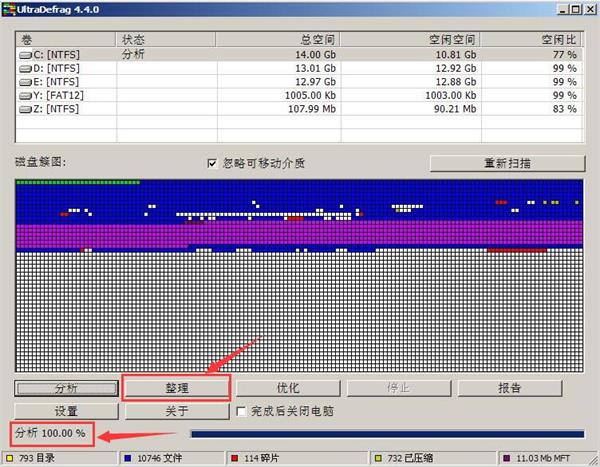Screen dimensions: 600x467
Task: Select the C: drive icon in volume list
Action: [x=25, y=56]
